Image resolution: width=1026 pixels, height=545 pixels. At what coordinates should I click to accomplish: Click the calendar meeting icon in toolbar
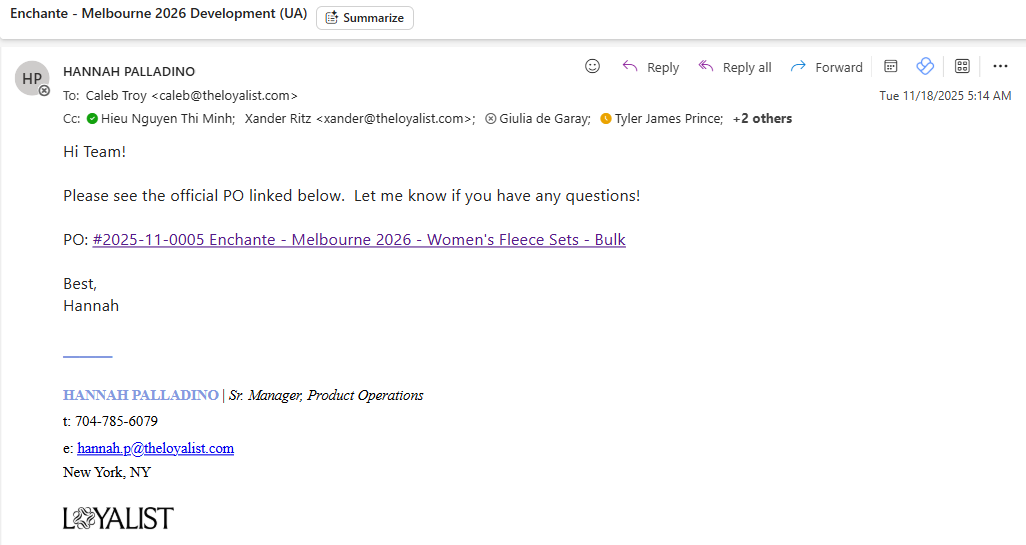890,67
